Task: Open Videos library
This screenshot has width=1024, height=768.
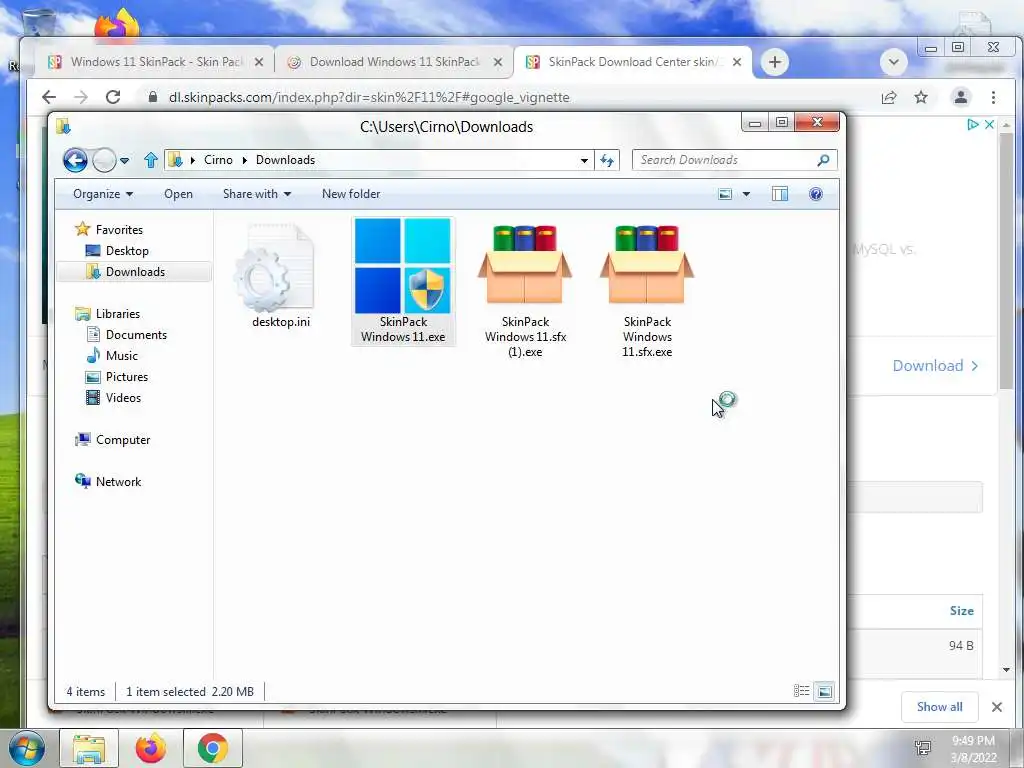Action: tap(114, 398)
